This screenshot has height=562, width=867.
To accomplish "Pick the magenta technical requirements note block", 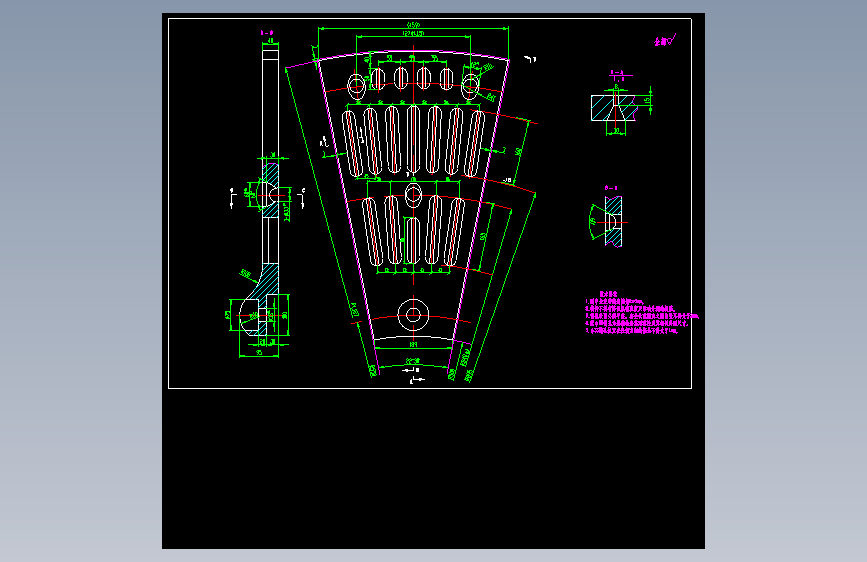I will point(641,313).
